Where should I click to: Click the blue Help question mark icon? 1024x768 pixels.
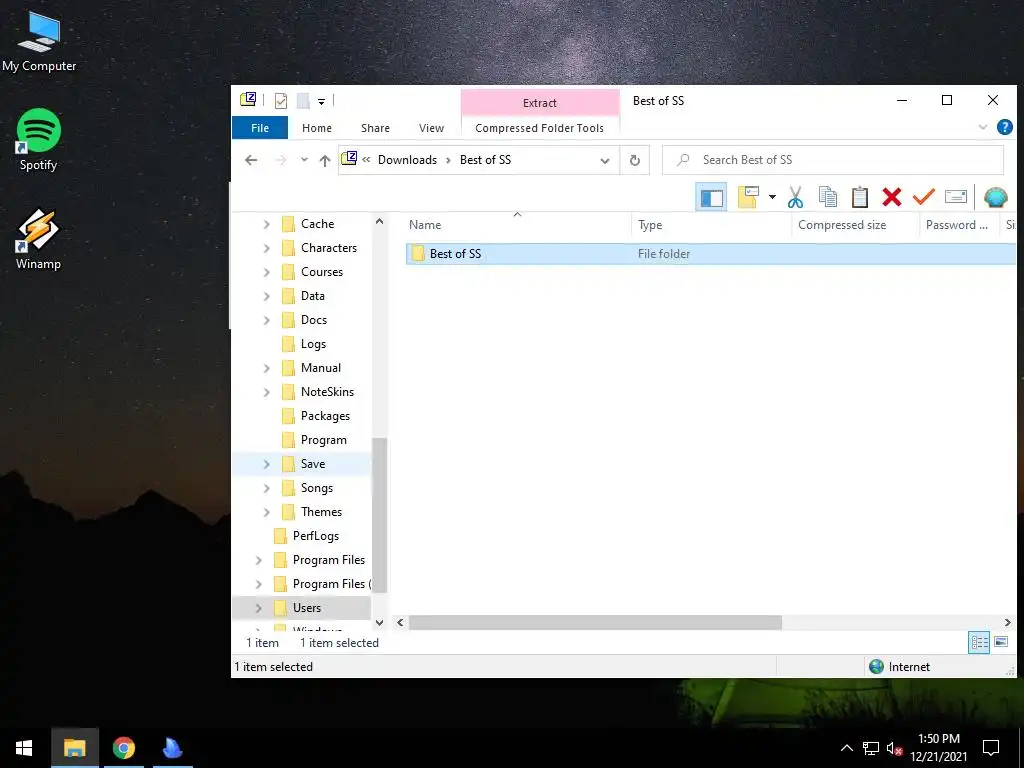[1004, 127]
